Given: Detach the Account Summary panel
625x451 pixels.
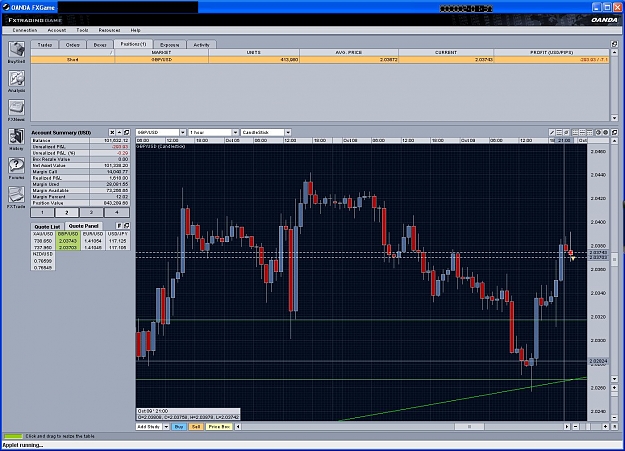Looking at the screenshot, I should click(126, 132).
